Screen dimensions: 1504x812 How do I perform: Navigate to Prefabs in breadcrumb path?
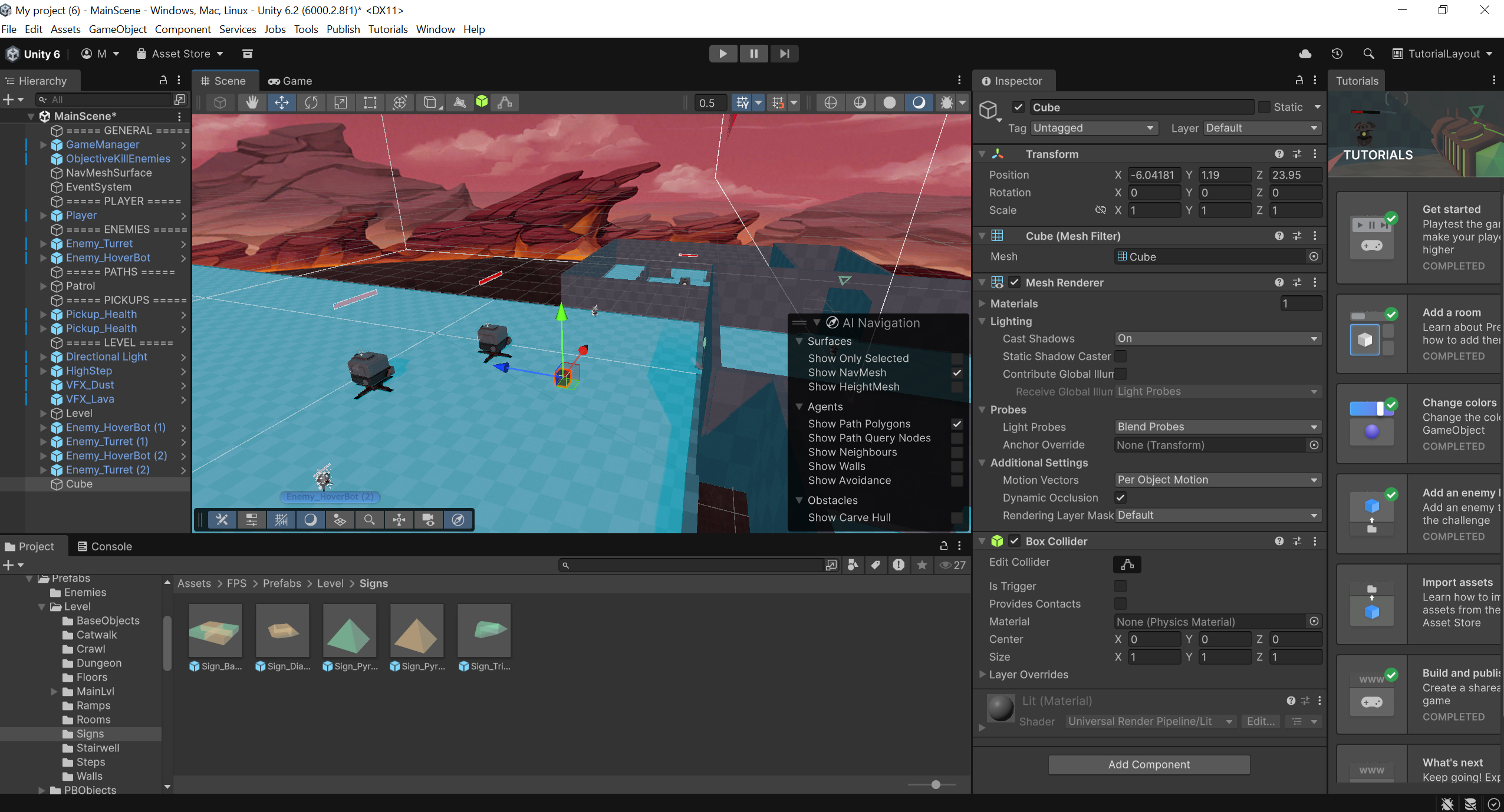click(x=282, y=583)
